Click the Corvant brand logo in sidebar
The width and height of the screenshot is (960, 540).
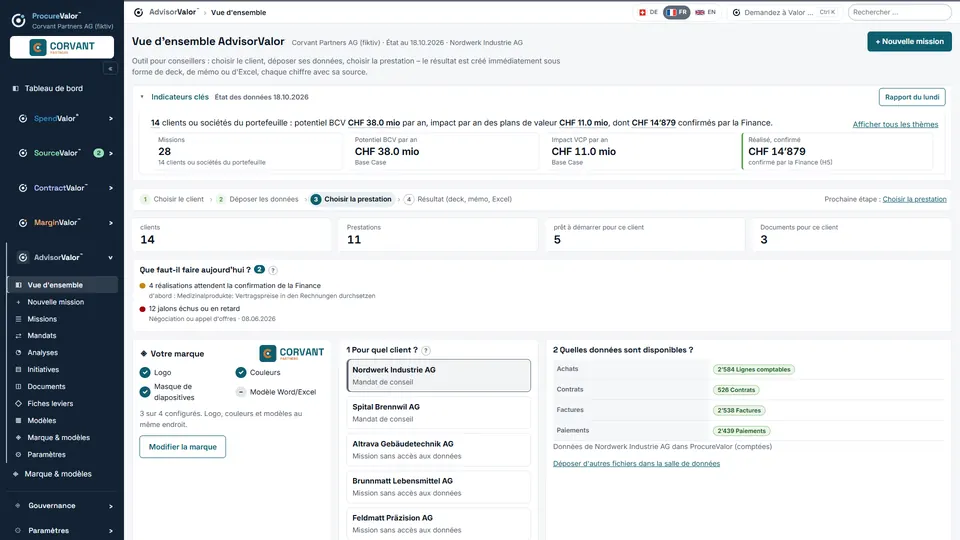tap(62, 47)
